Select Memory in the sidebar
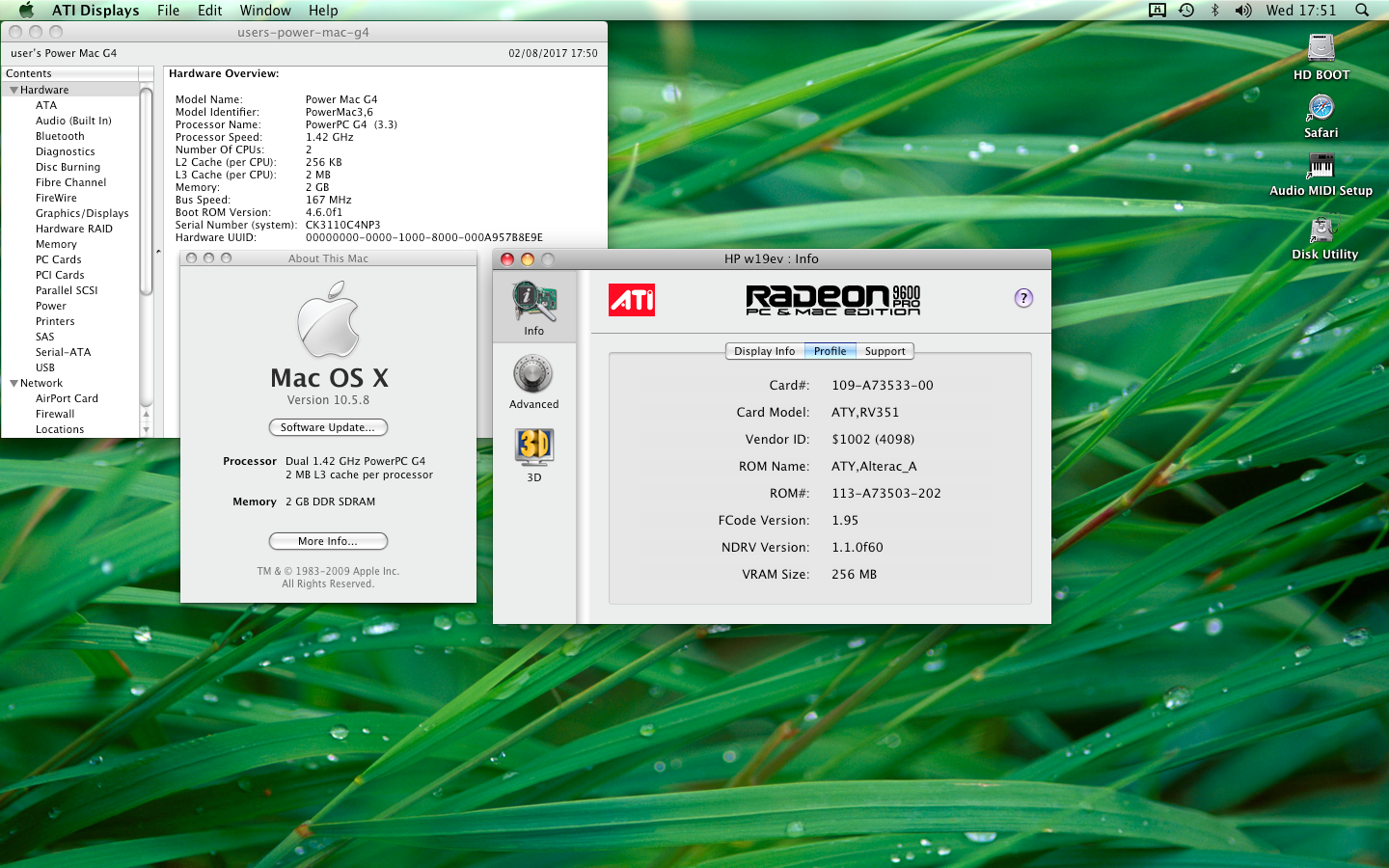The image size is (1389, 868). coord(56,244)
